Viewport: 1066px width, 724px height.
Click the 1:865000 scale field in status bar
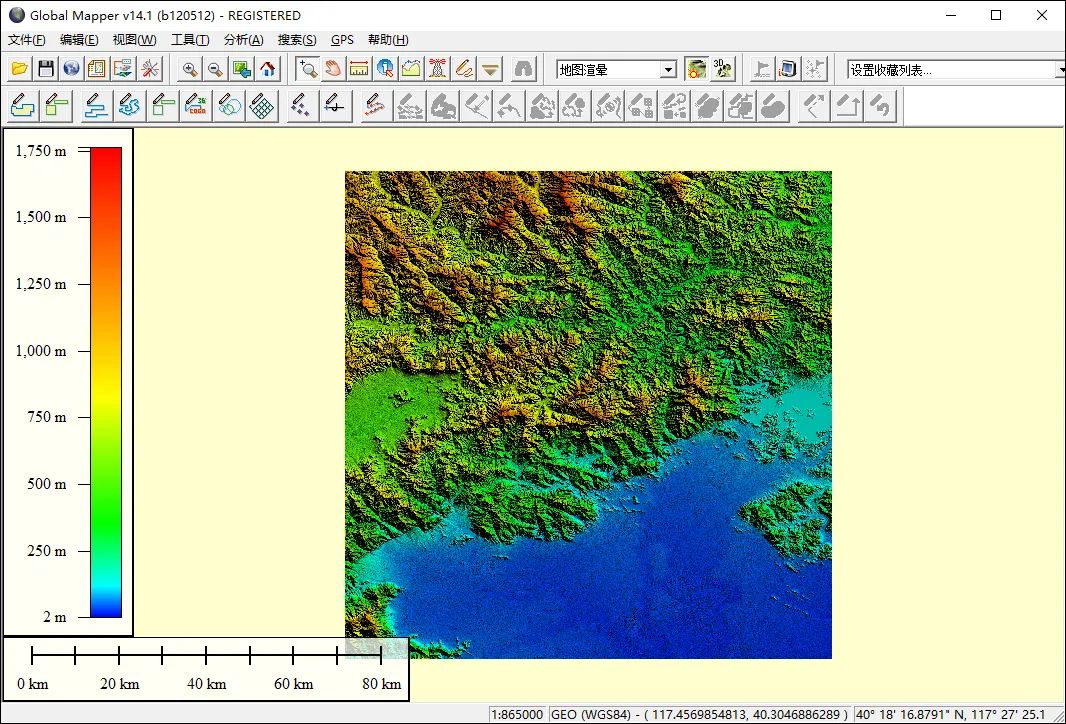[x=517, y=714]
